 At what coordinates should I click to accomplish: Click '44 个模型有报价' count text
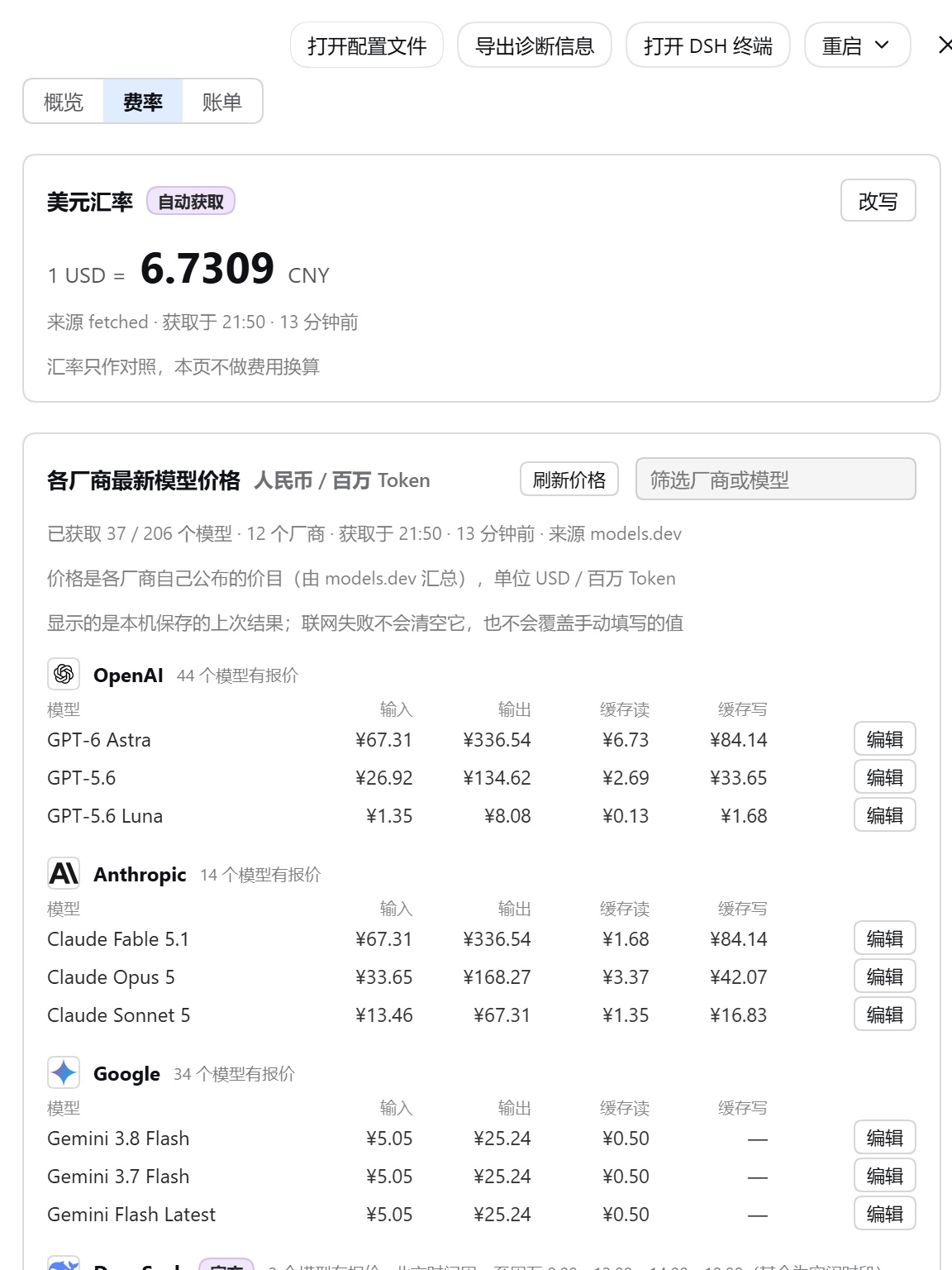[x=237, y=676]
